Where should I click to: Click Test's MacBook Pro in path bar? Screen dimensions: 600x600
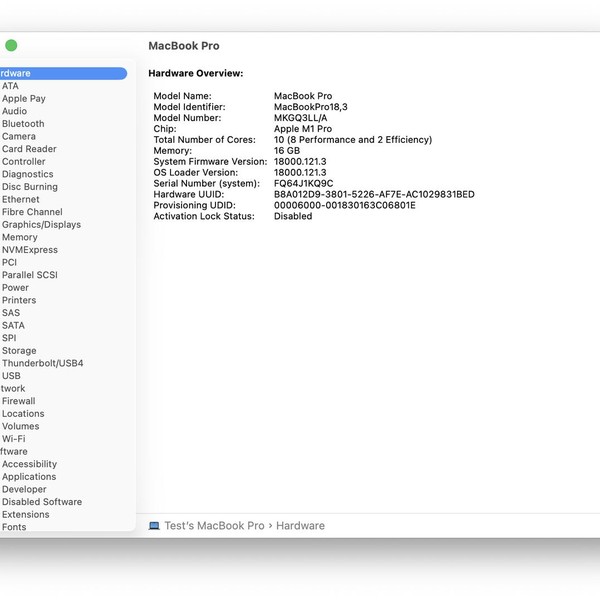click(x=215, y=526)
